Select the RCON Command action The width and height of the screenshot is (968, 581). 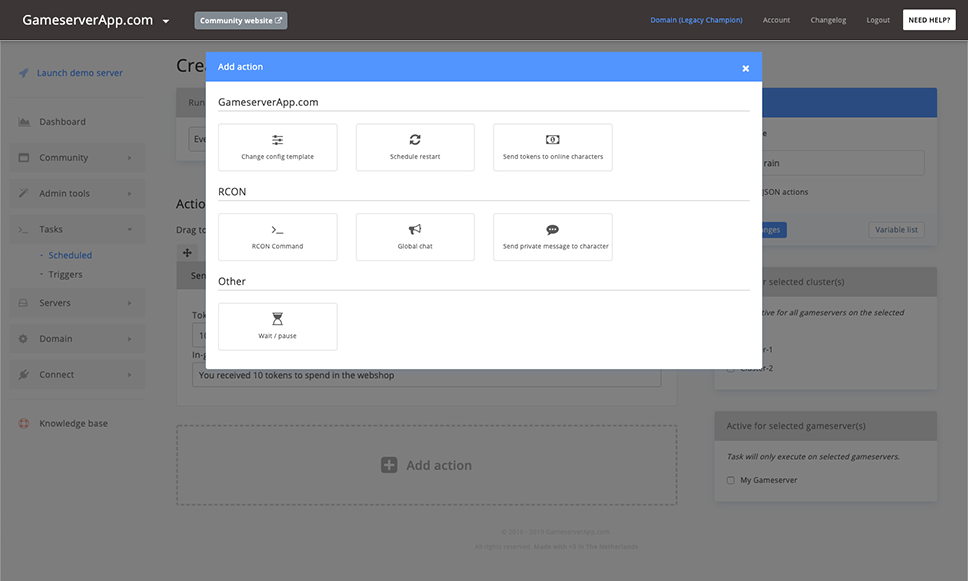tap(277, 237)
